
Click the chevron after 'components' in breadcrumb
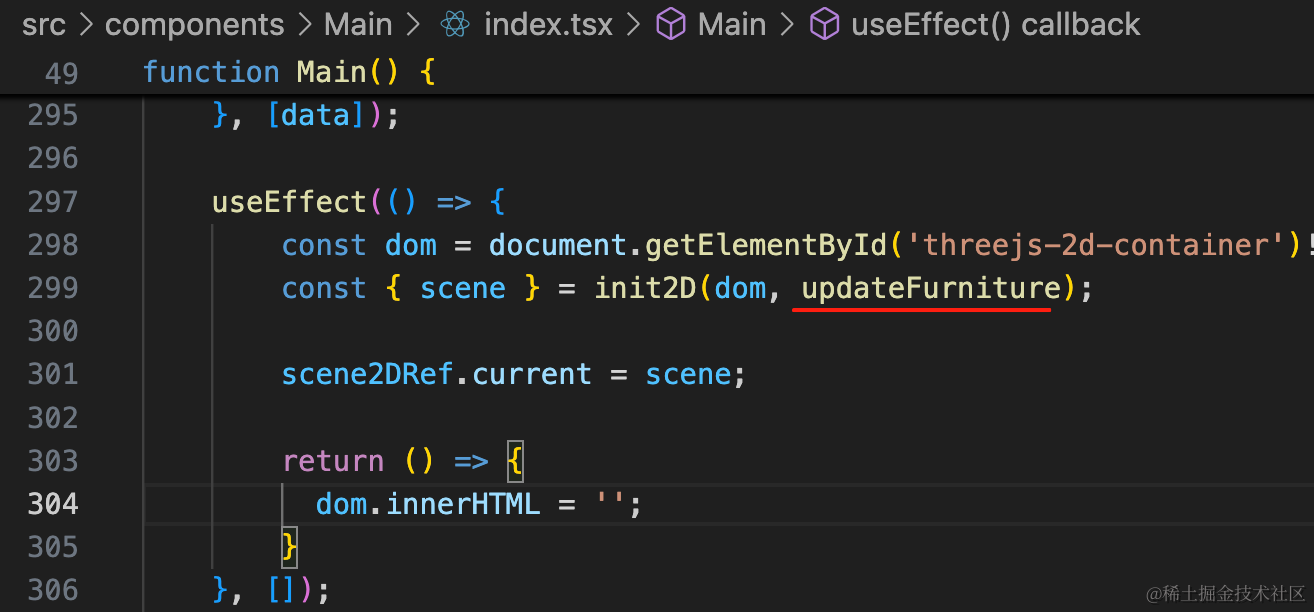pos(304,25)
